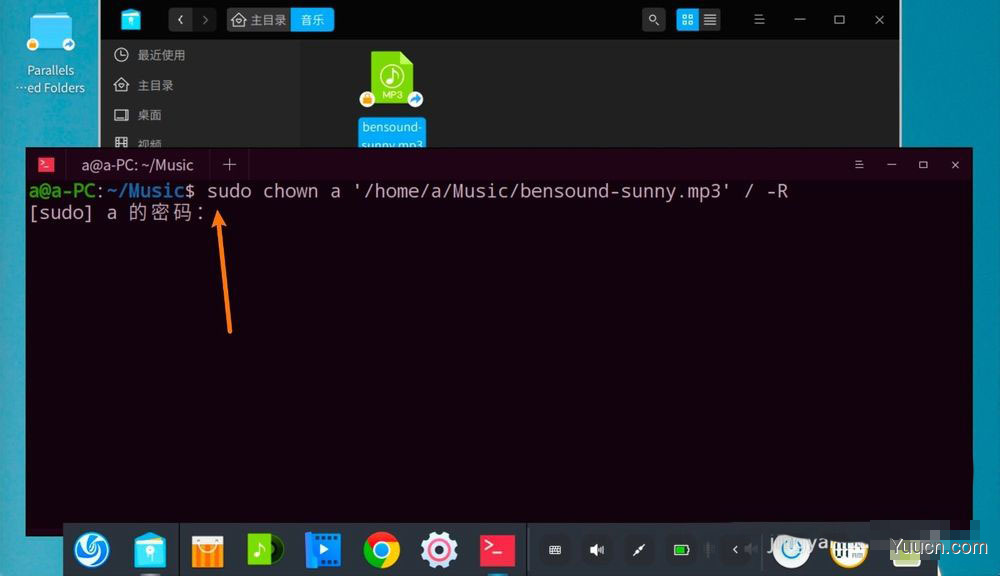Open the Music player in the dock
Image resolution: width=1000 pixels, height=576 pixels.
point(265,549)
